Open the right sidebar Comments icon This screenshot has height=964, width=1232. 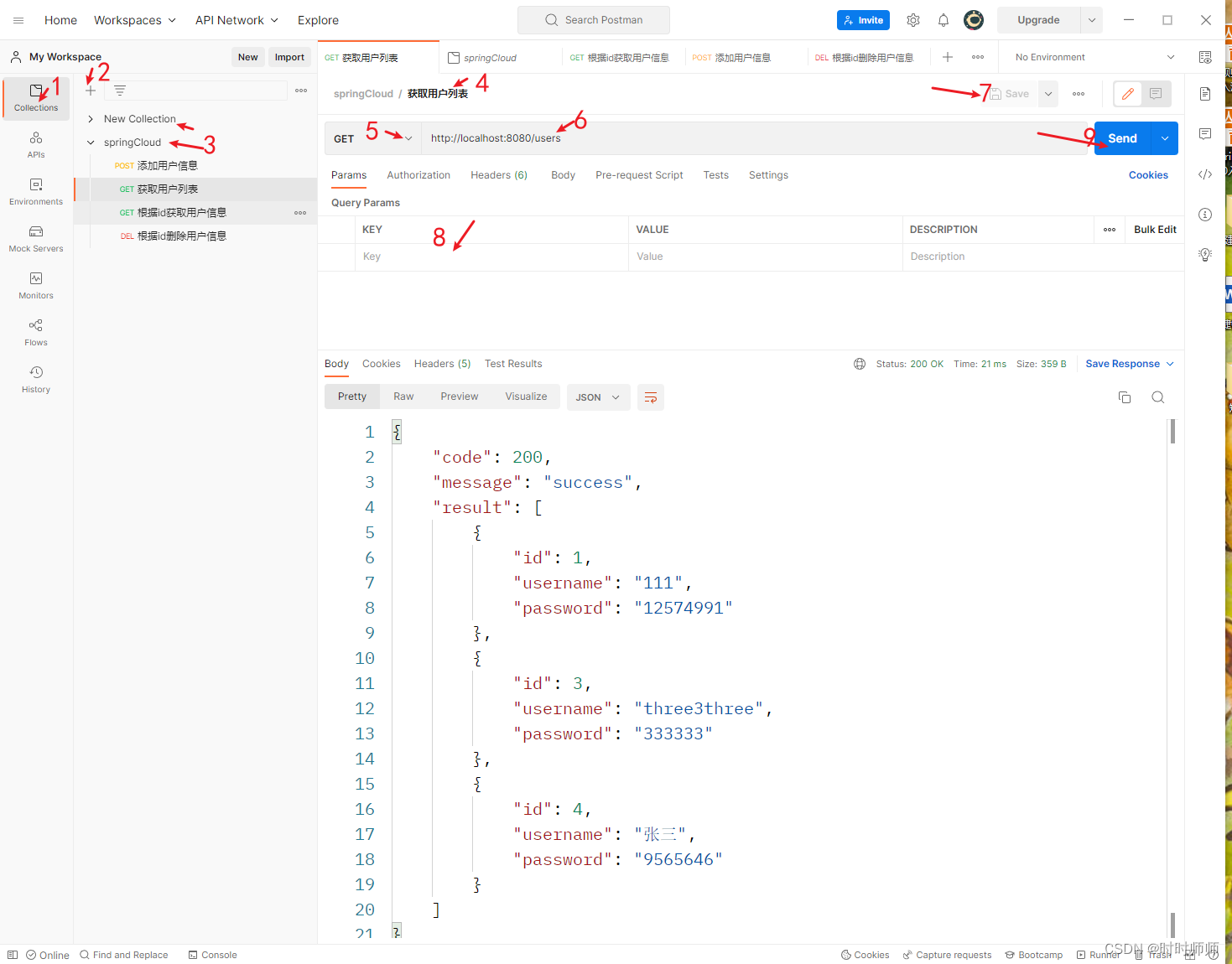(x=1205, y=134)
